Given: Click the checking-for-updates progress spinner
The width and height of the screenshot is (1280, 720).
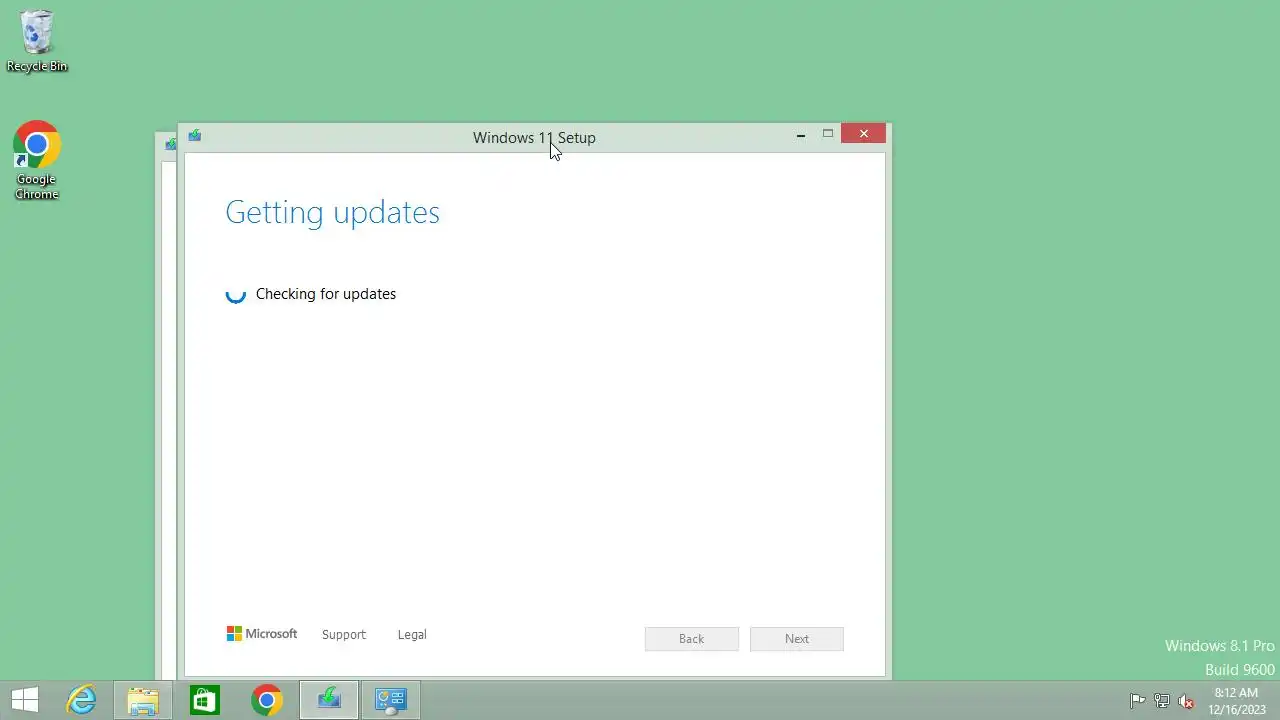Looking at the screenshot, I should click(235, 294).
